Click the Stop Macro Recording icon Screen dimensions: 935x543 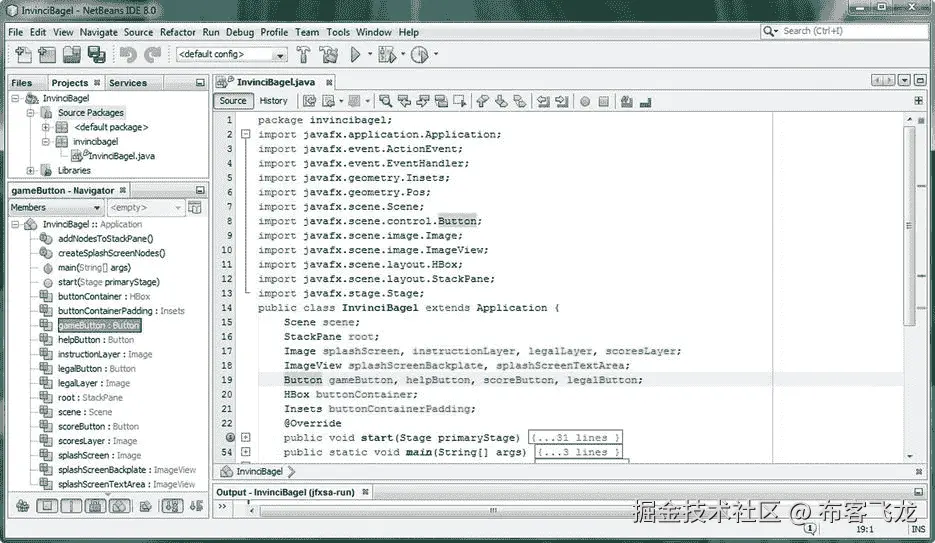point(603,101)
